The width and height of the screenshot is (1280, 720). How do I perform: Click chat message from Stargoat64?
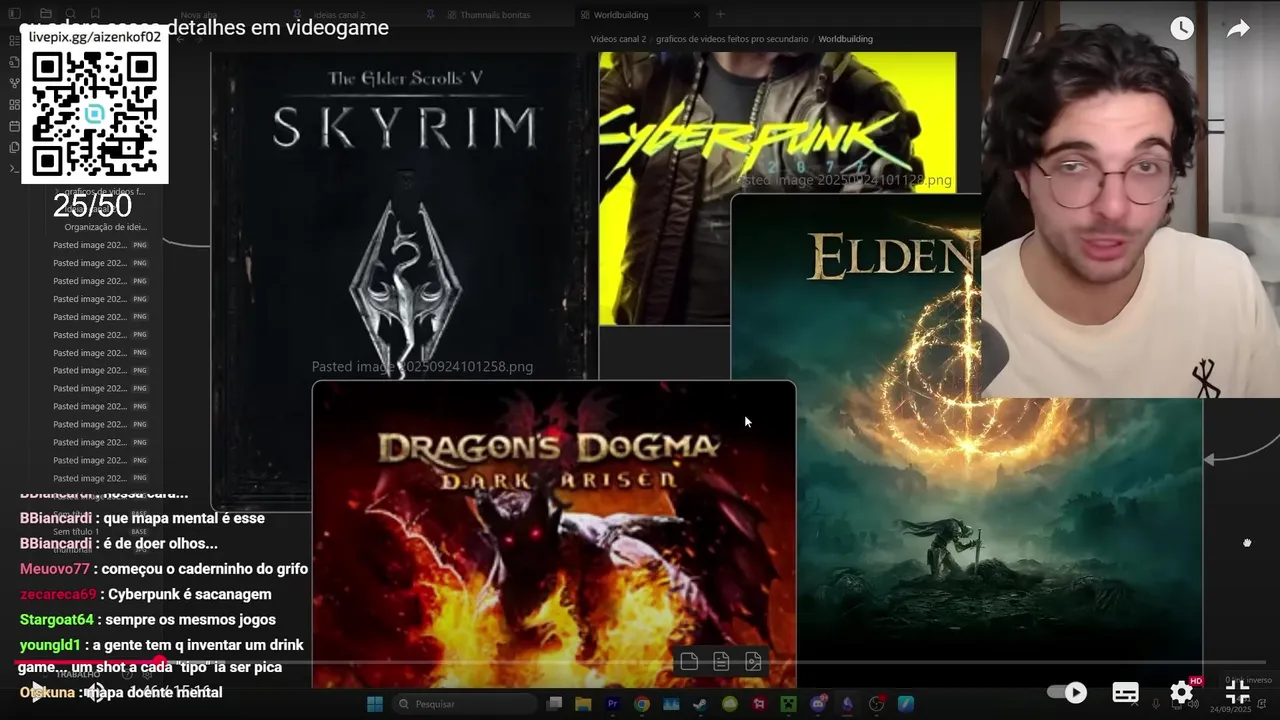(x=148, y=619)
